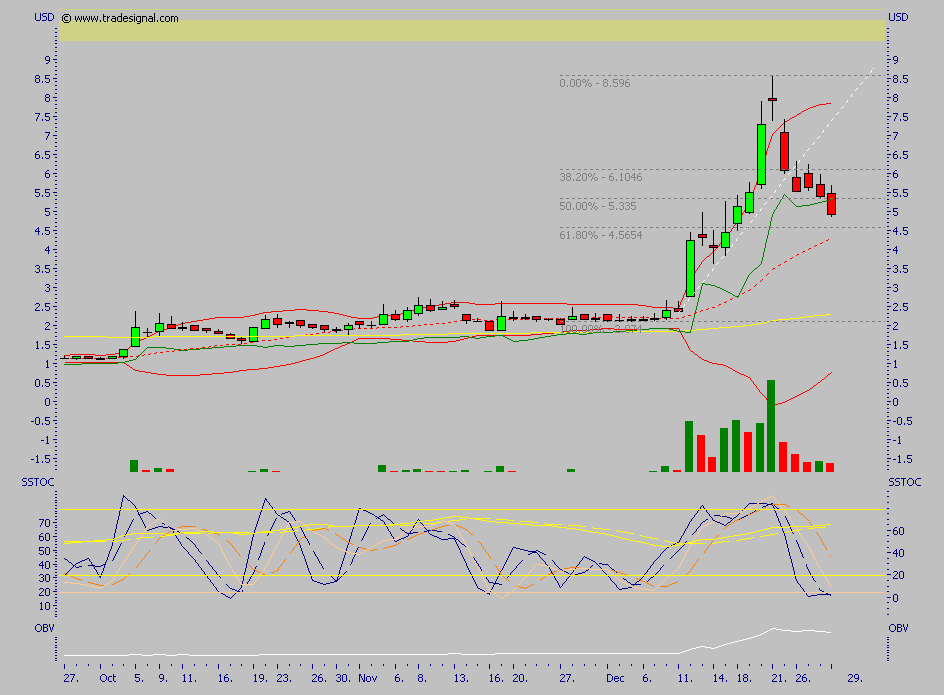944x695 pixels.
Task: Click the '8.' date axis label
Action: (x=422, y=678)
